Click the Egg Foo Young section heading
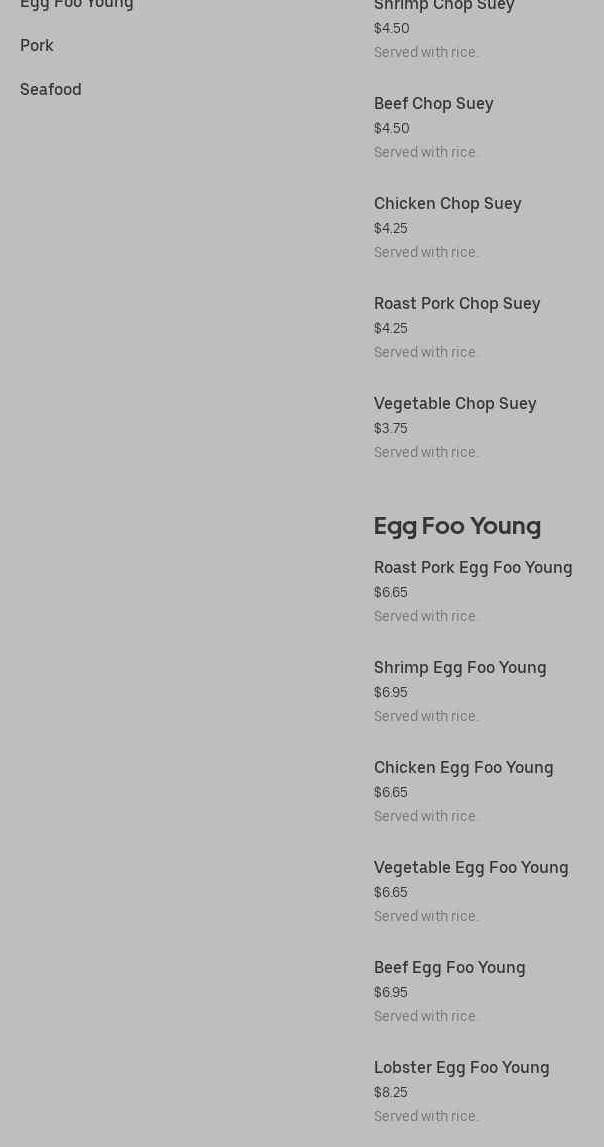This screenshot has height=1147, width=604. 457,526
